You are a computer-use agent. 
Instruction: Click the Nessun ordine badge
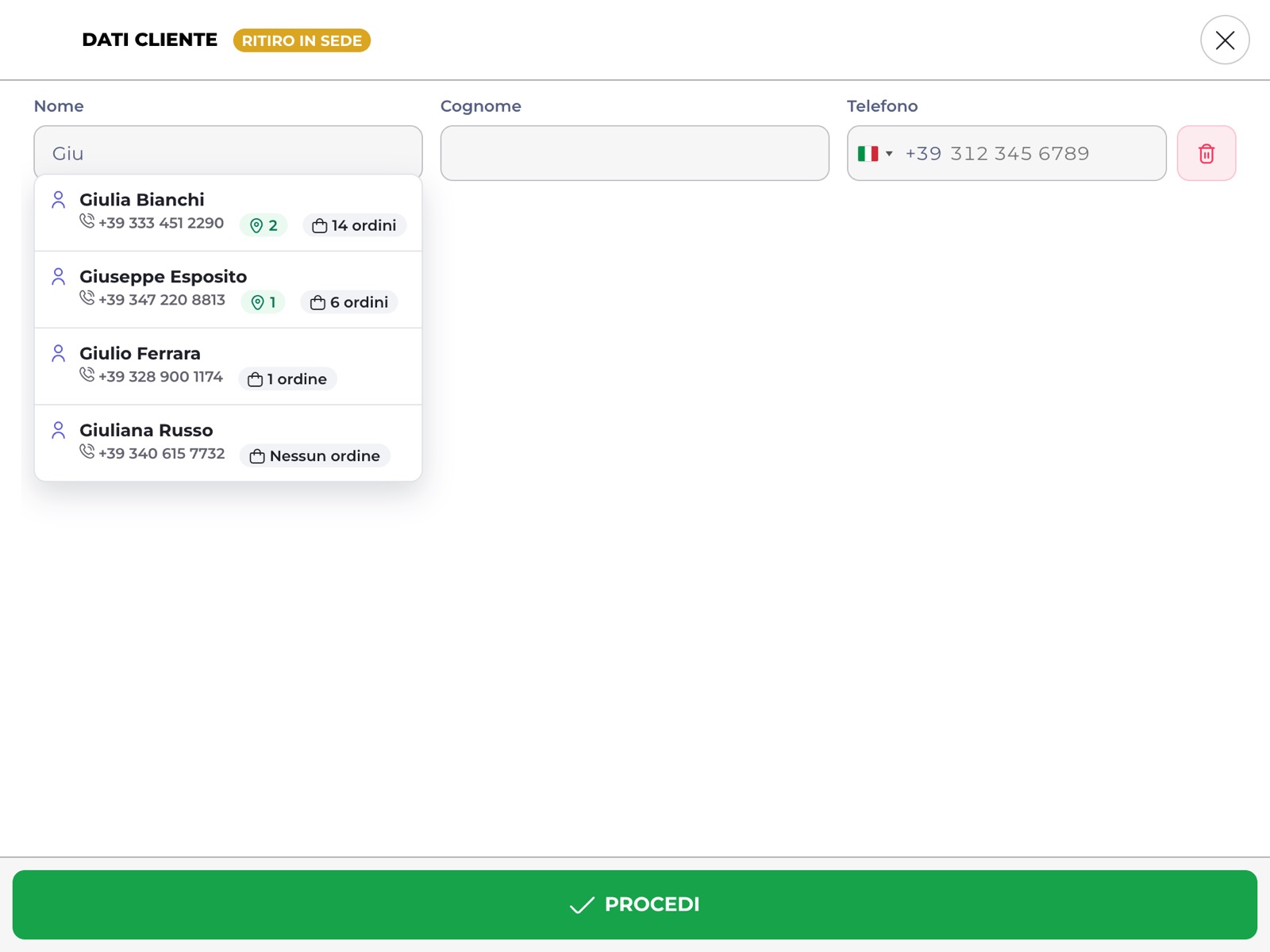point(315,456)
